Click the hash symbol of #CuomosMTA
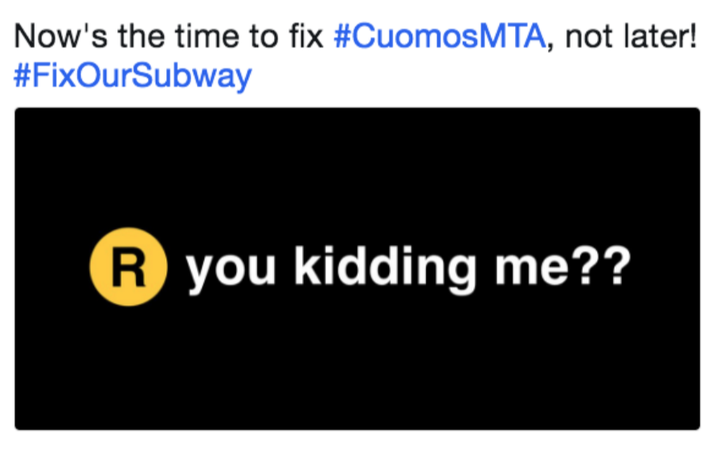 (343, 37)
